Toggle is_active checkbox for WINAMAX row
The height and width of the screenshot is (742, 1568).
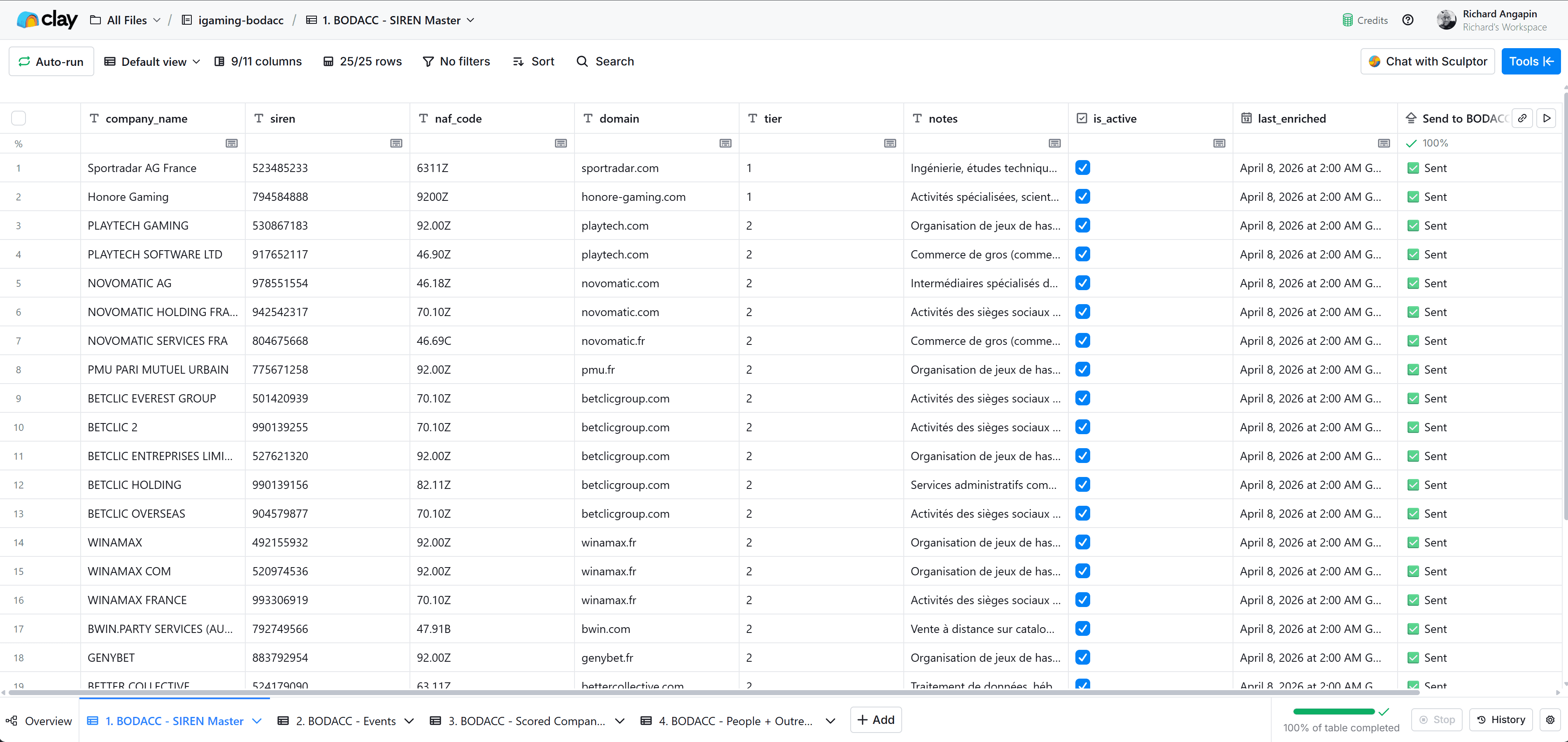1082,542
